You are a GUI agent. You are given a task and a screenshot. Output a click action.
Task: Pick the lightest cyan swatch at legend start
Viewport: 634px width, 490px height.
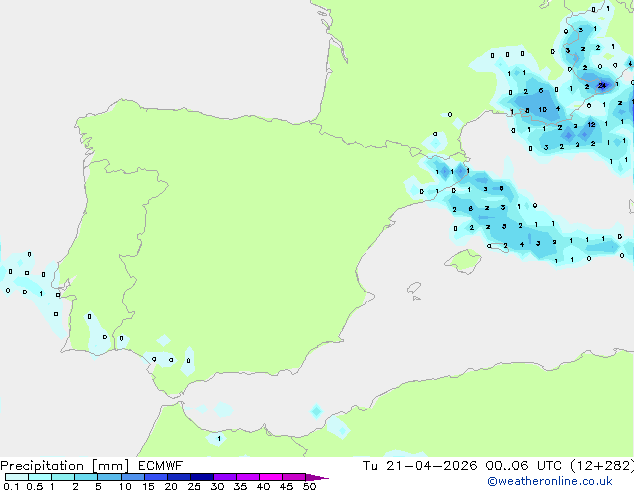pos(15,477)
